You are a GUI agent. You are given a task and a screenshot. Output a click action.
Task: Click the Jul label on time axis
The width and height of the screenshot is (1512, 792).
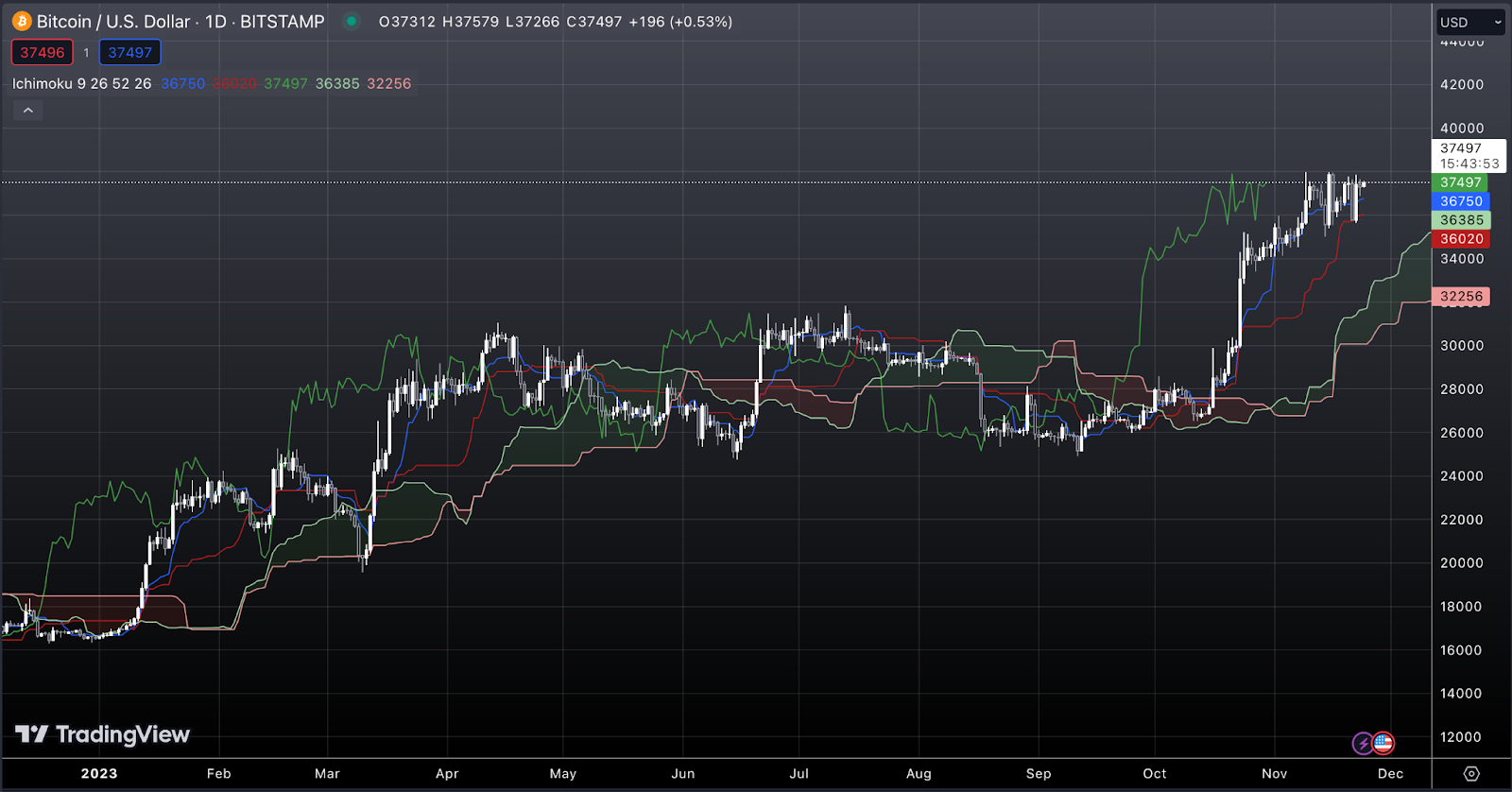tap(799, 773)
